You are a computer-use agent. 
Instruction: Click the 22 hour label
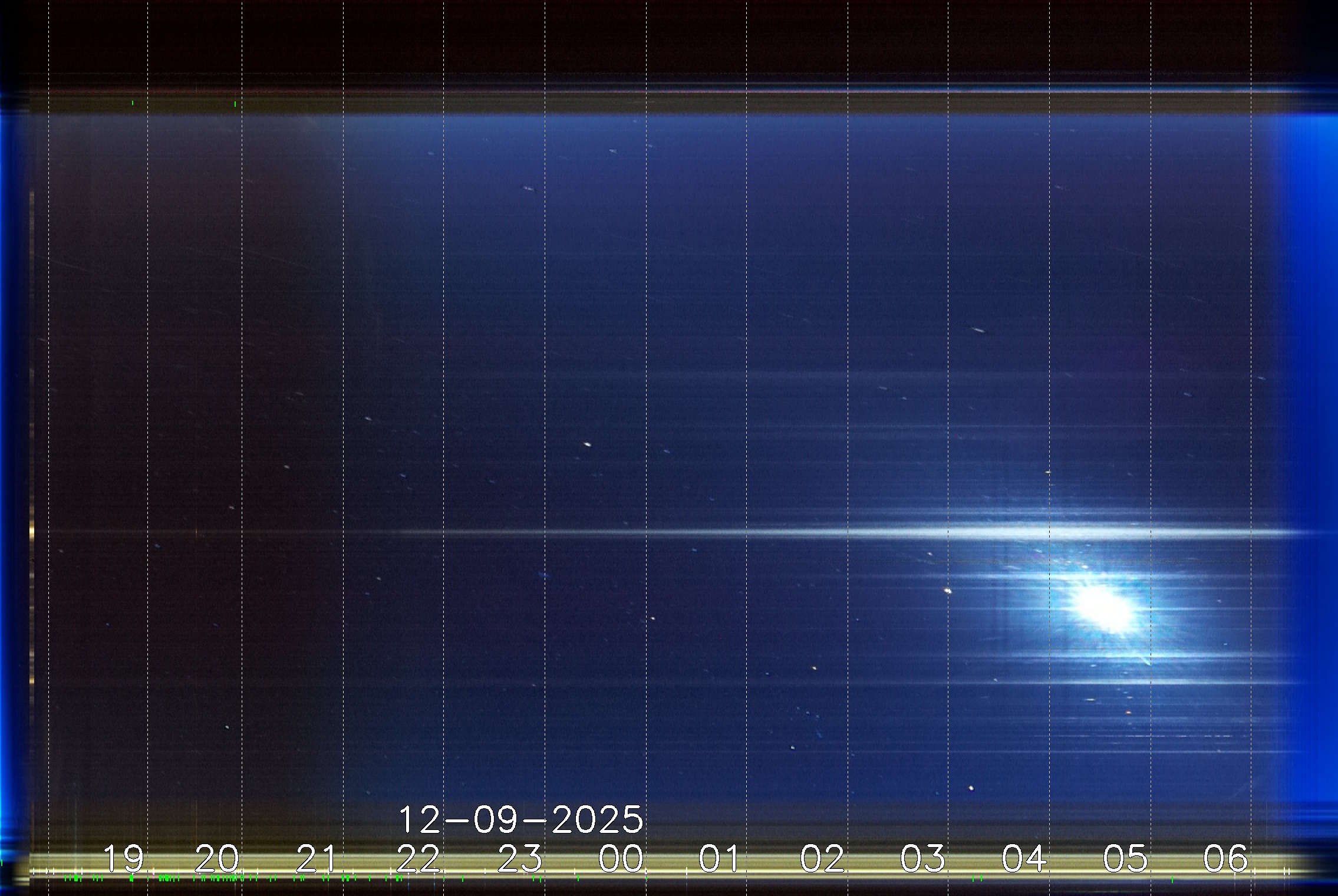pyautogui.click(x=418, y=858)
